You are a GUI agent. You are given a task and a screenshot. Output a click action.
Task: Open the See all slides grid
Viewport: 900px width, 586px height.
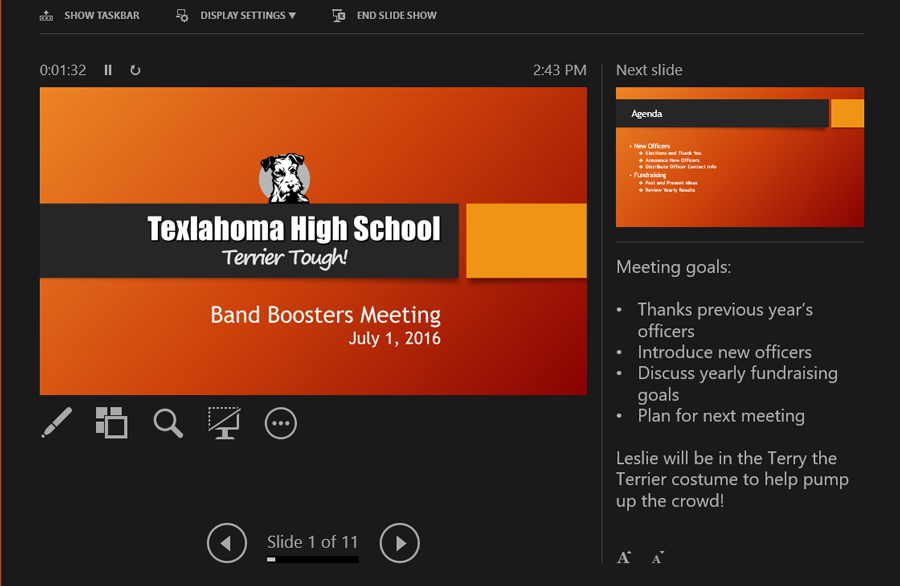[112, 423]
